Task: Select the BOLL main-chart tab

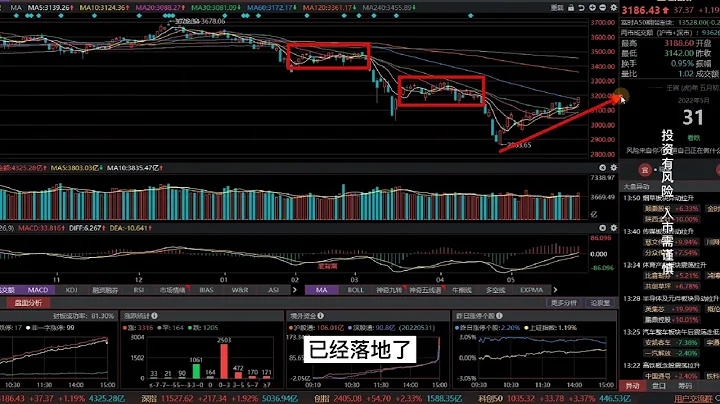Action: point(355,290)
